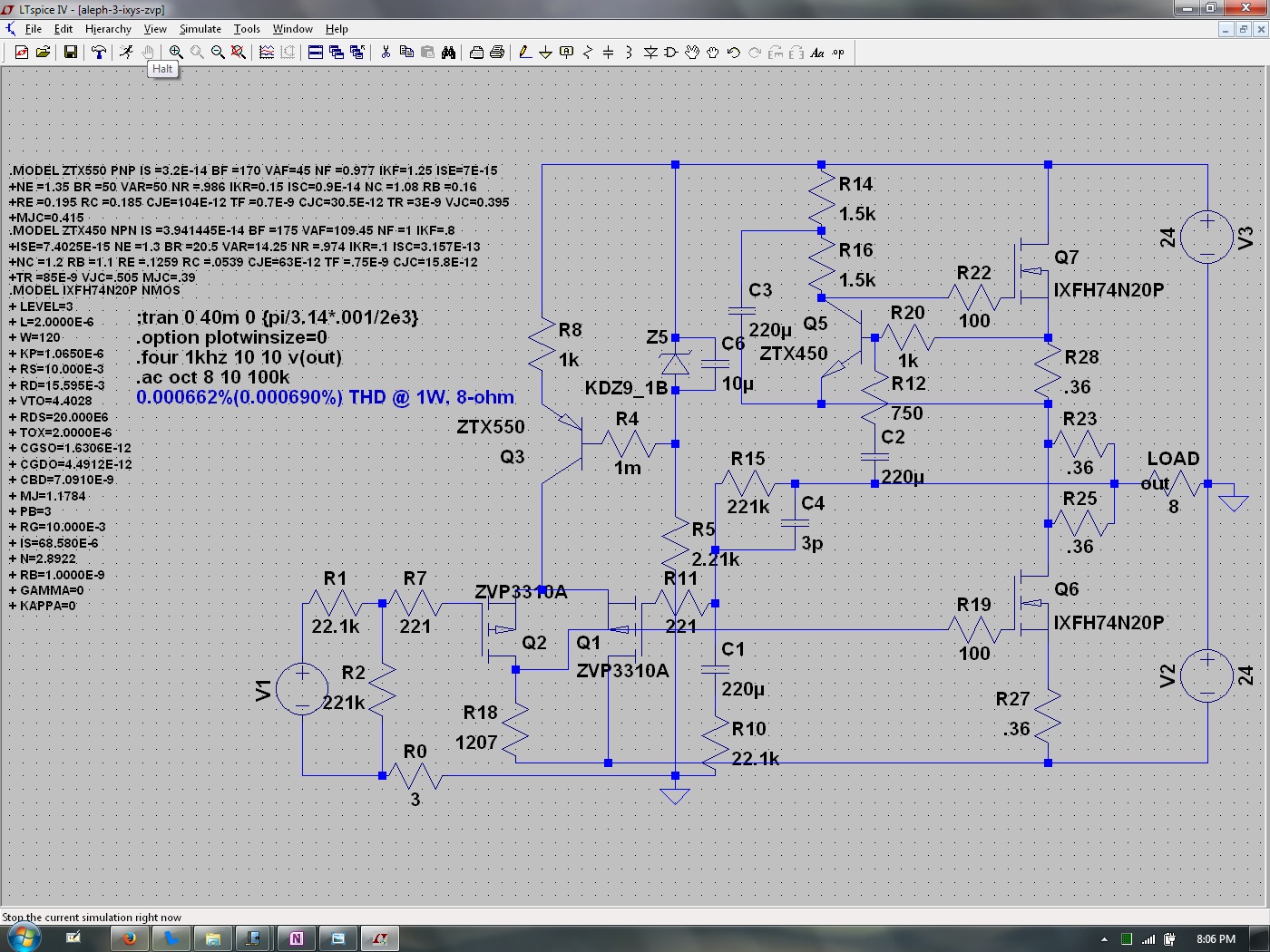Open the Tools menu
This screenshot has width=1270, height=952.
tap(247, 29)
